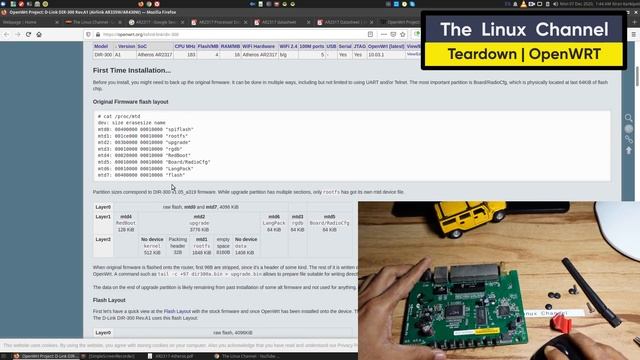Screen dimensions: 640x360
Task: Click the cat /proc/mtd code line
Action: coord(119,116)
